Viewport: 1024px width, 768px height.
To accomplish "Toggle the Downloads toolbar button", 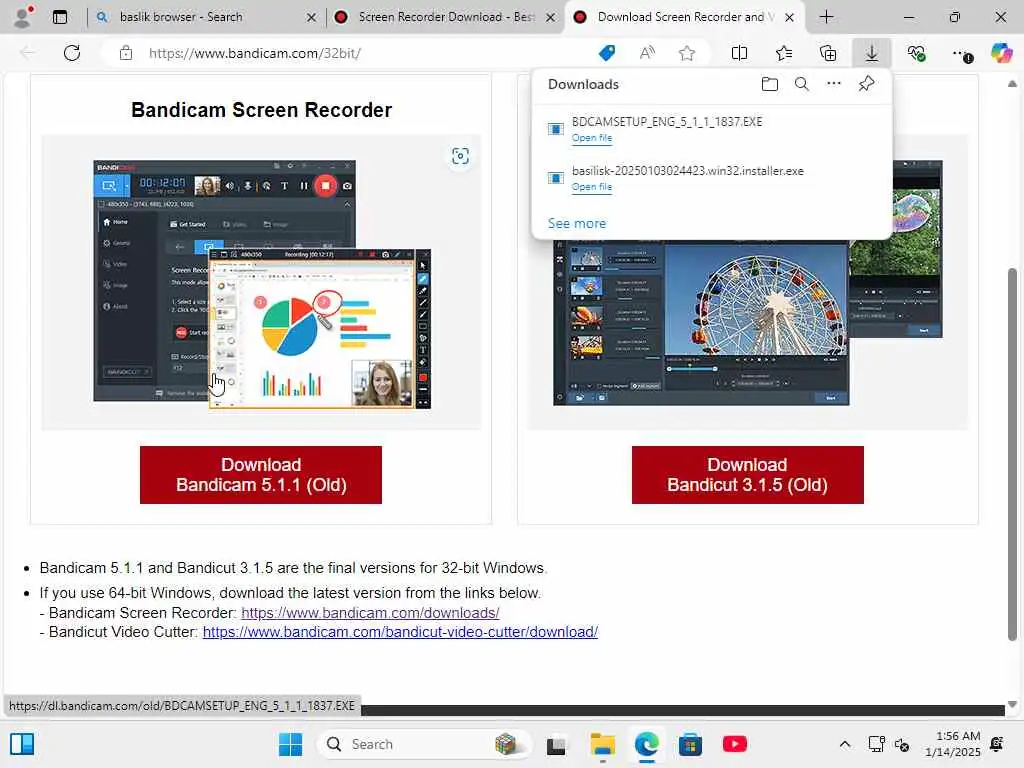I will pos(872,53).
